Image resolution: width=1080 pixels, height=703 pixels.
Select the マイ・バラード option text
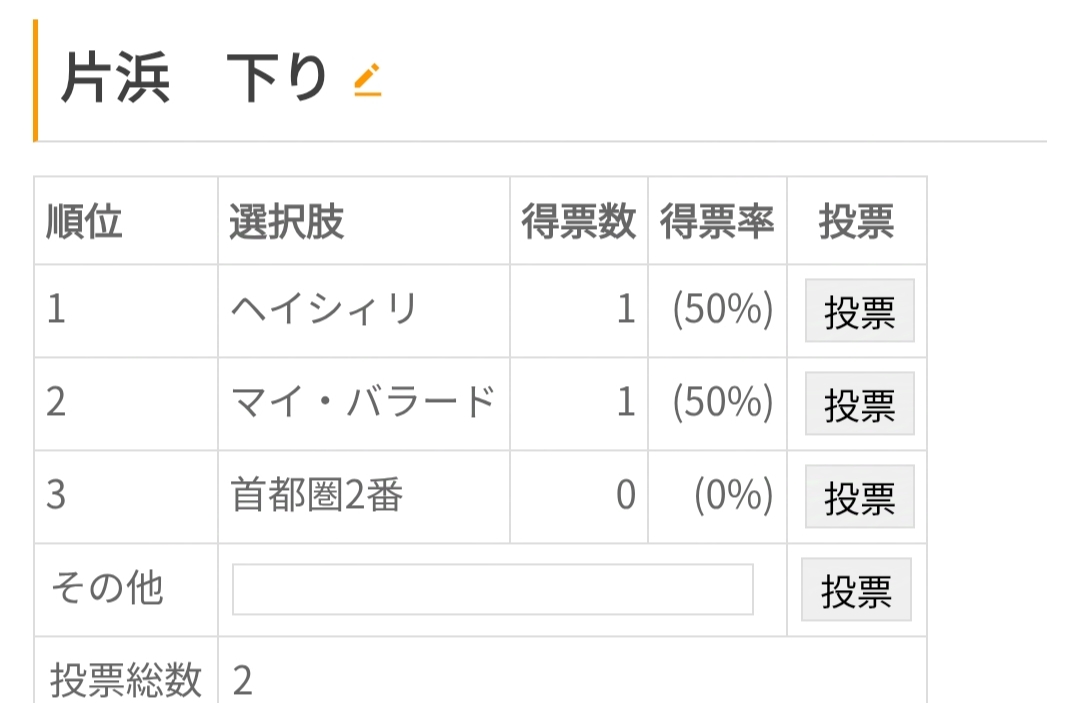click(x=363, y=401)
